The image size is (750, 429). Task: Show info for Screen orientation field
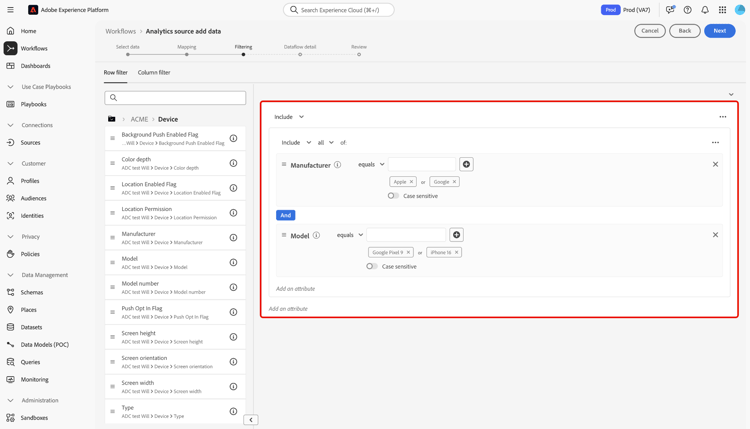tap(233, 362)
